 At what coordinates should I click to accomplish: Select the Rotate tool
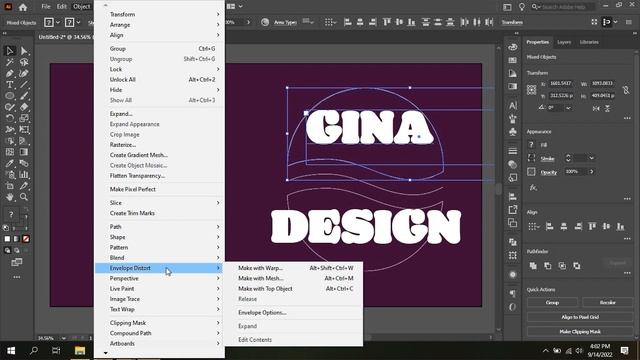[x=10, y=118]
